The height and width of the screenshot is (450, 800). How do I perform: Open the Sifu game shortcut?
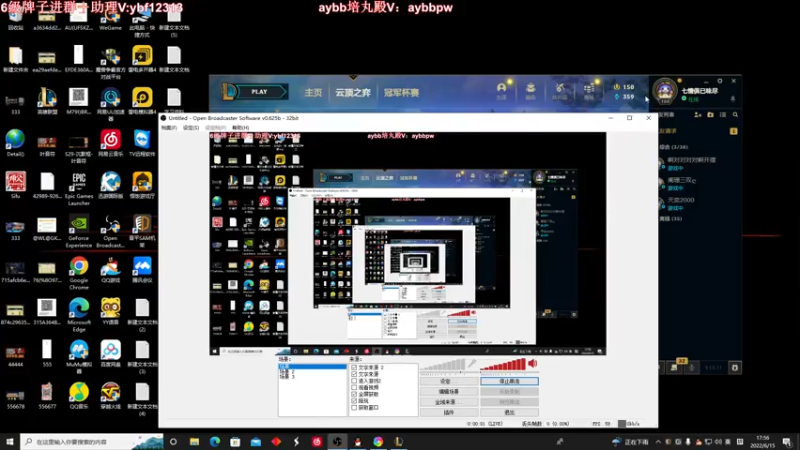15,185
